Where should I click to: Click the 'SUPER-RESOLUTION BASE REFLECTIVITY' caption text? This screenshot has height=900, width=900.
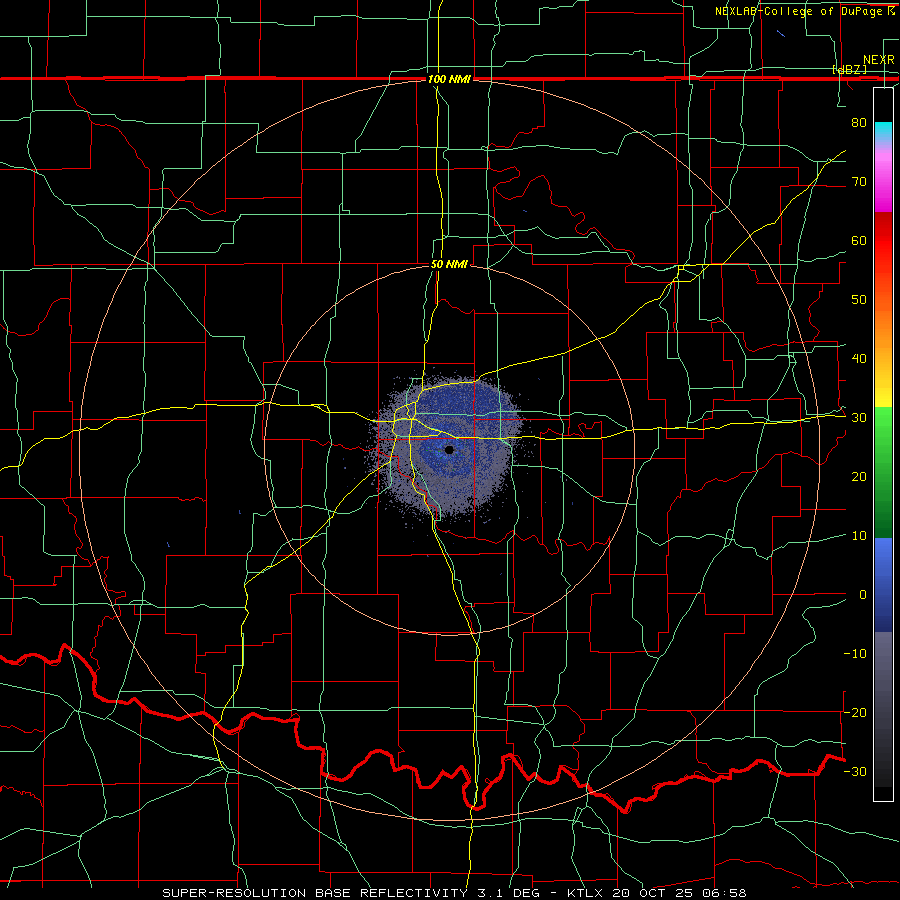coord(315,893)
